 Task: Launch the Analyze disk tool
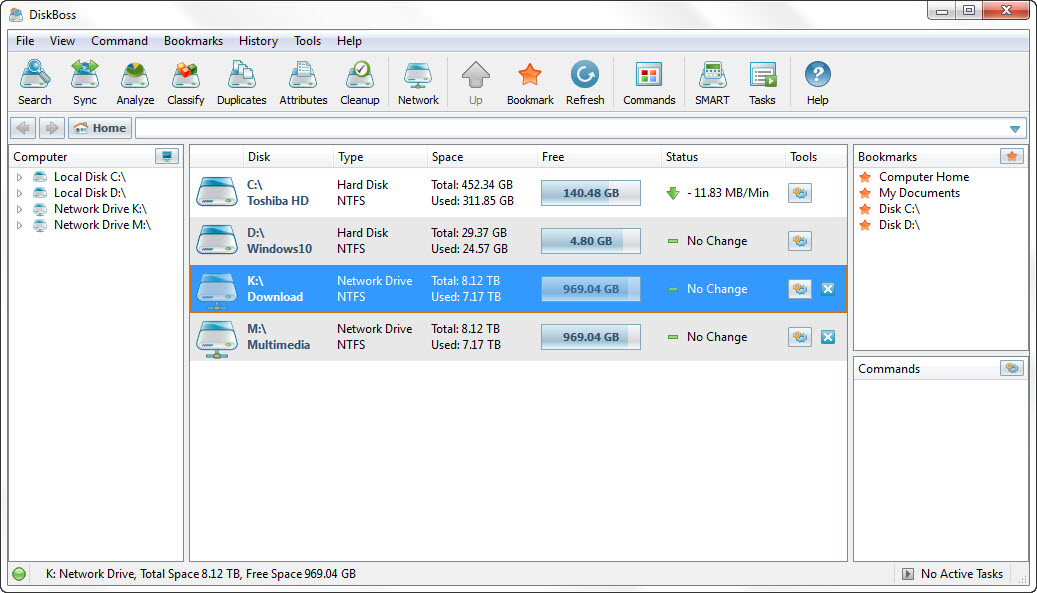[135, 83]
